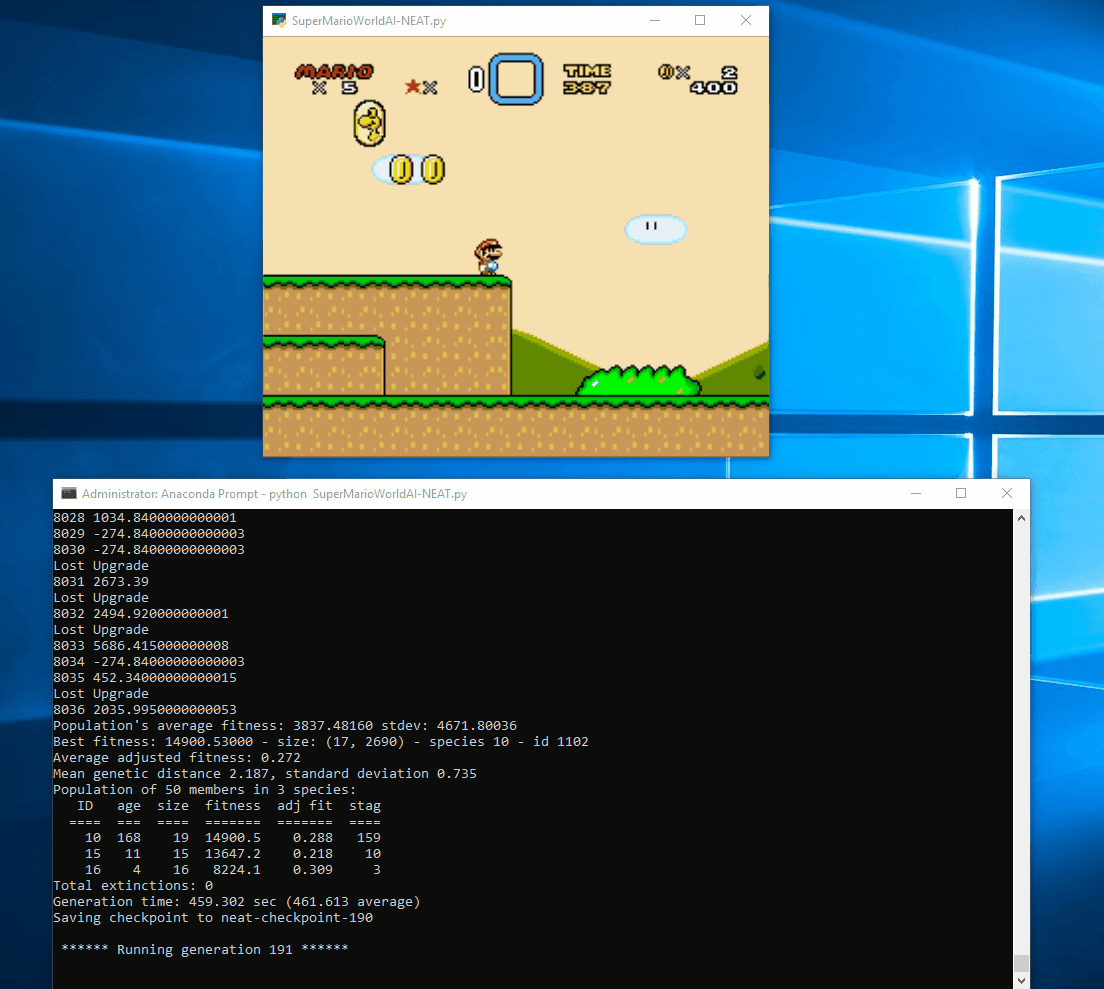Click the left gold coin on the cloud
The height and width of the screenshot is (989, 1104).
(x=401, y=170)
